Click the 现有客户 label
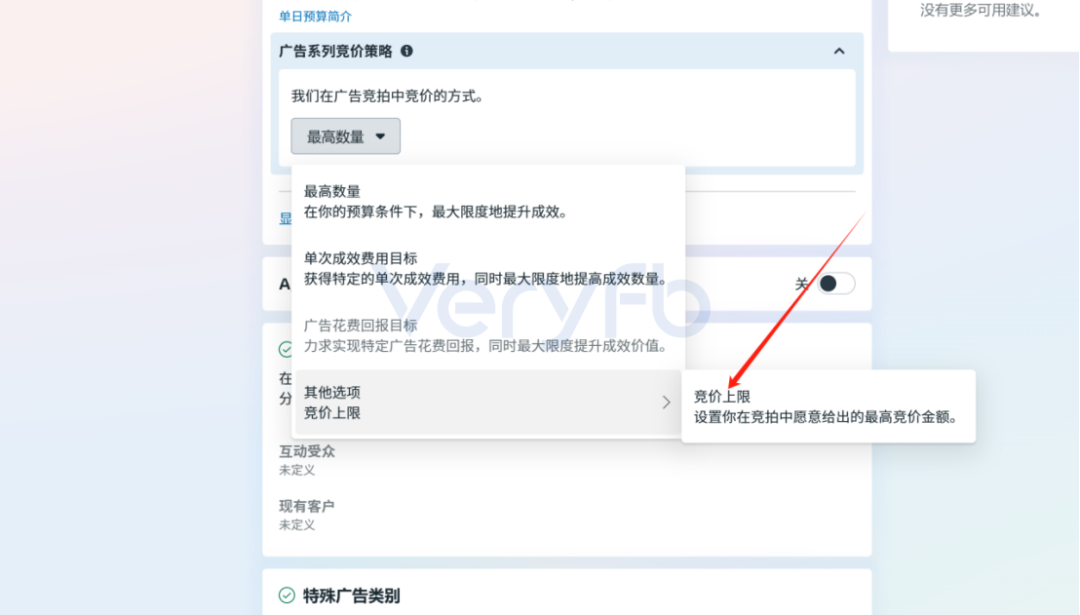1080x615 pixels. (x=307, y=506)
